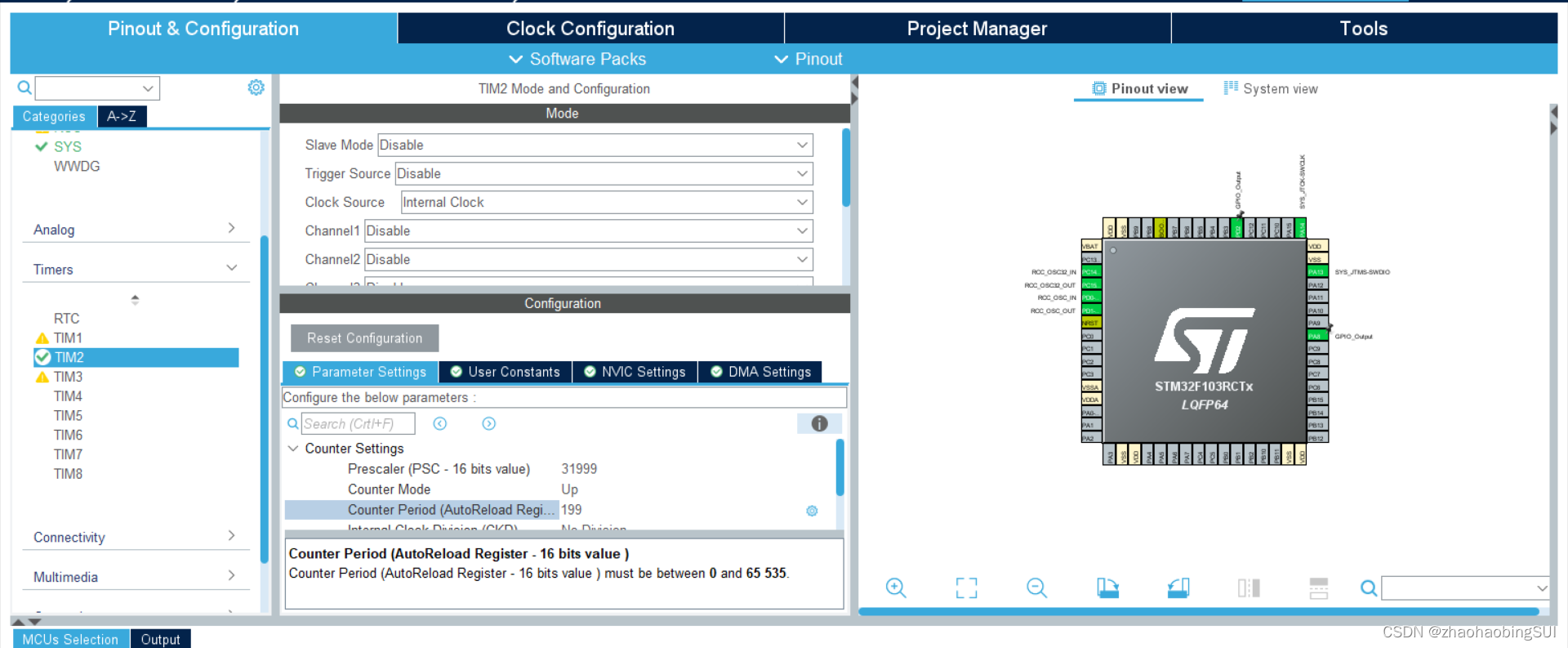Open the Pinout dropdown menu
The width and height of the screenshot is (1568, 648).
pyautogui.click(x=808, y=59)
